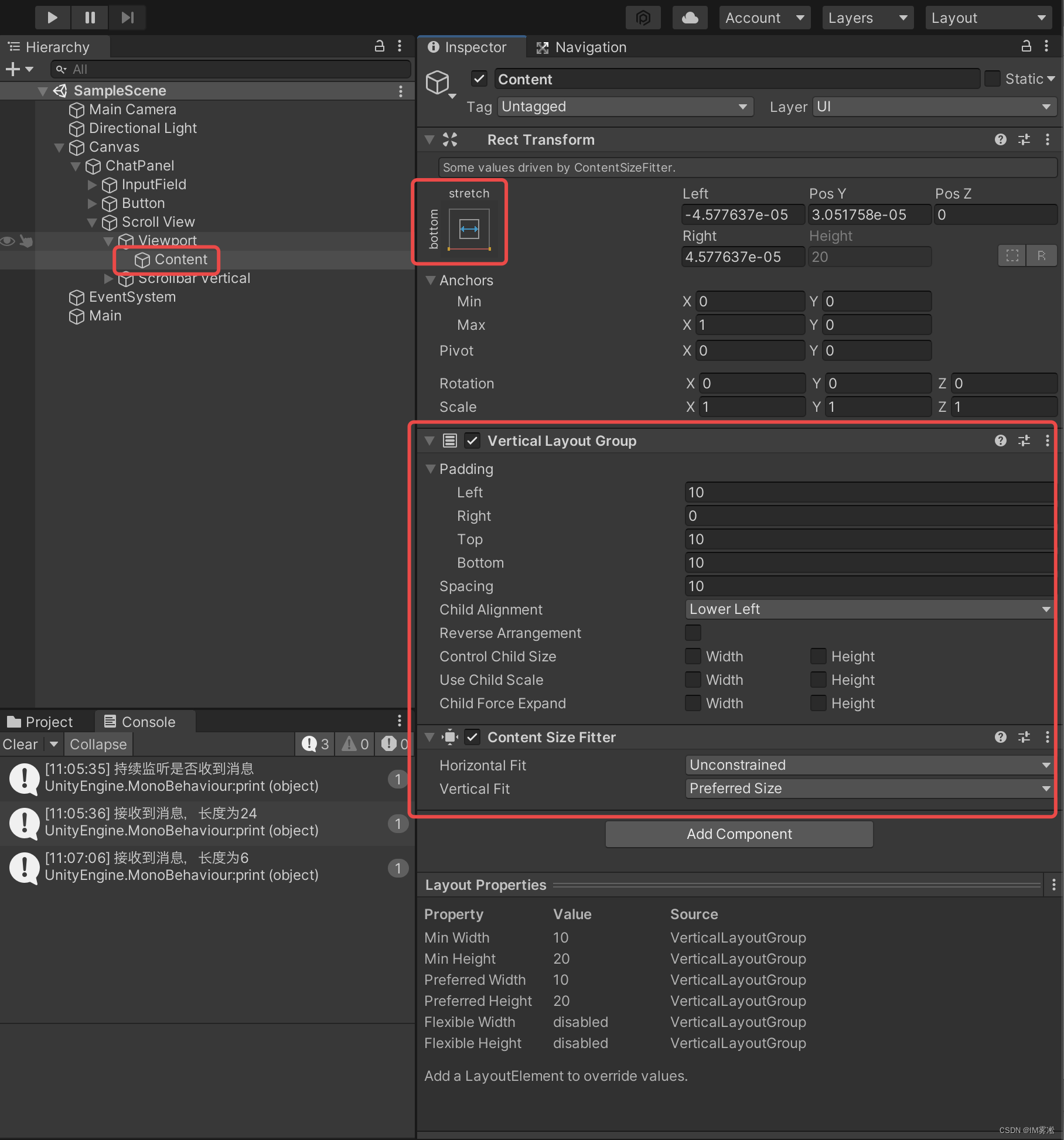Open the Account dropdown
The width and height of the screenshot is (1064, 1140).
pos(765,18)
